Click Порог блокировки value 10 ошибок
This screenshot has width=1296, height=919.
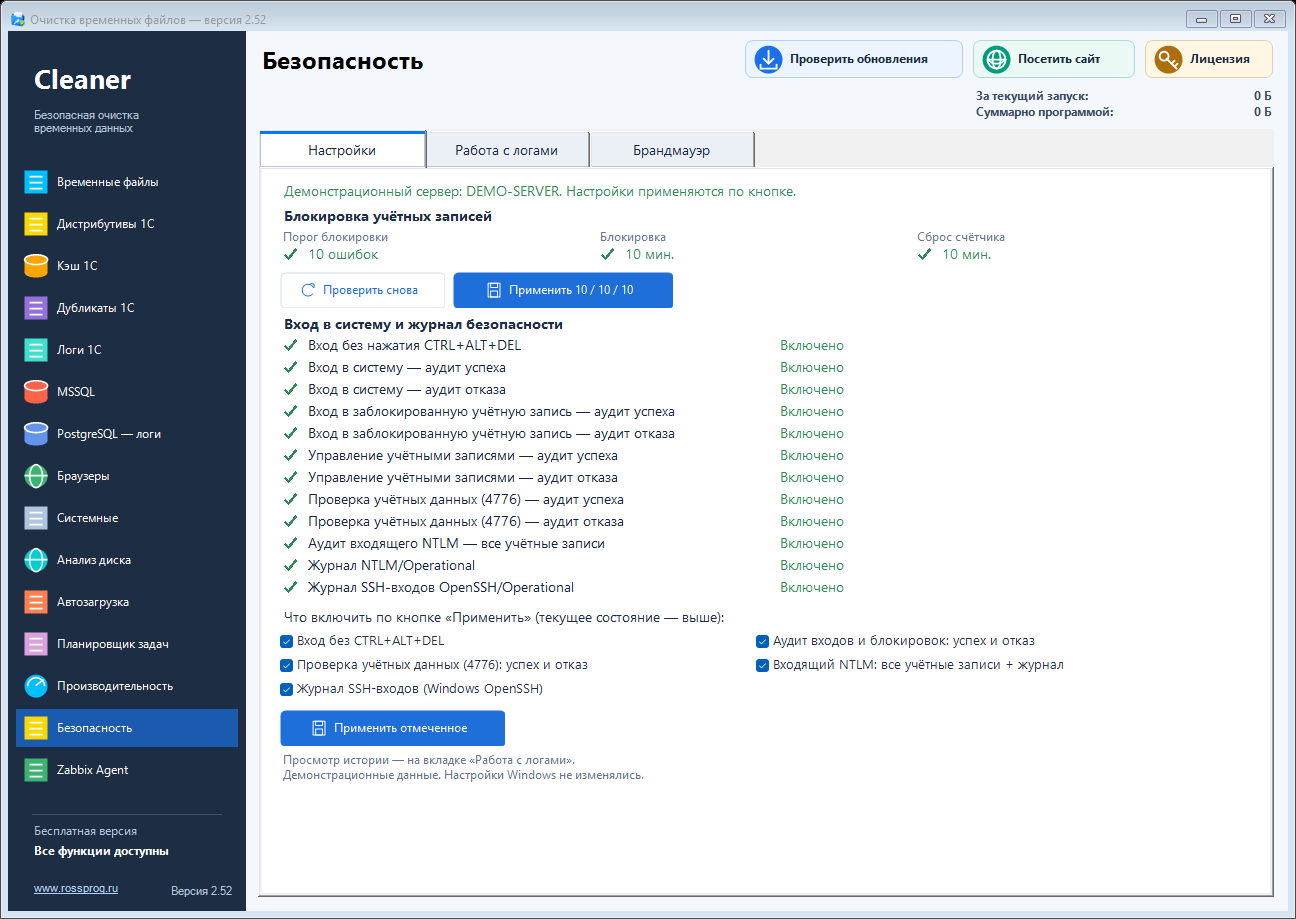pyautogui.click(x=343, y=254)
